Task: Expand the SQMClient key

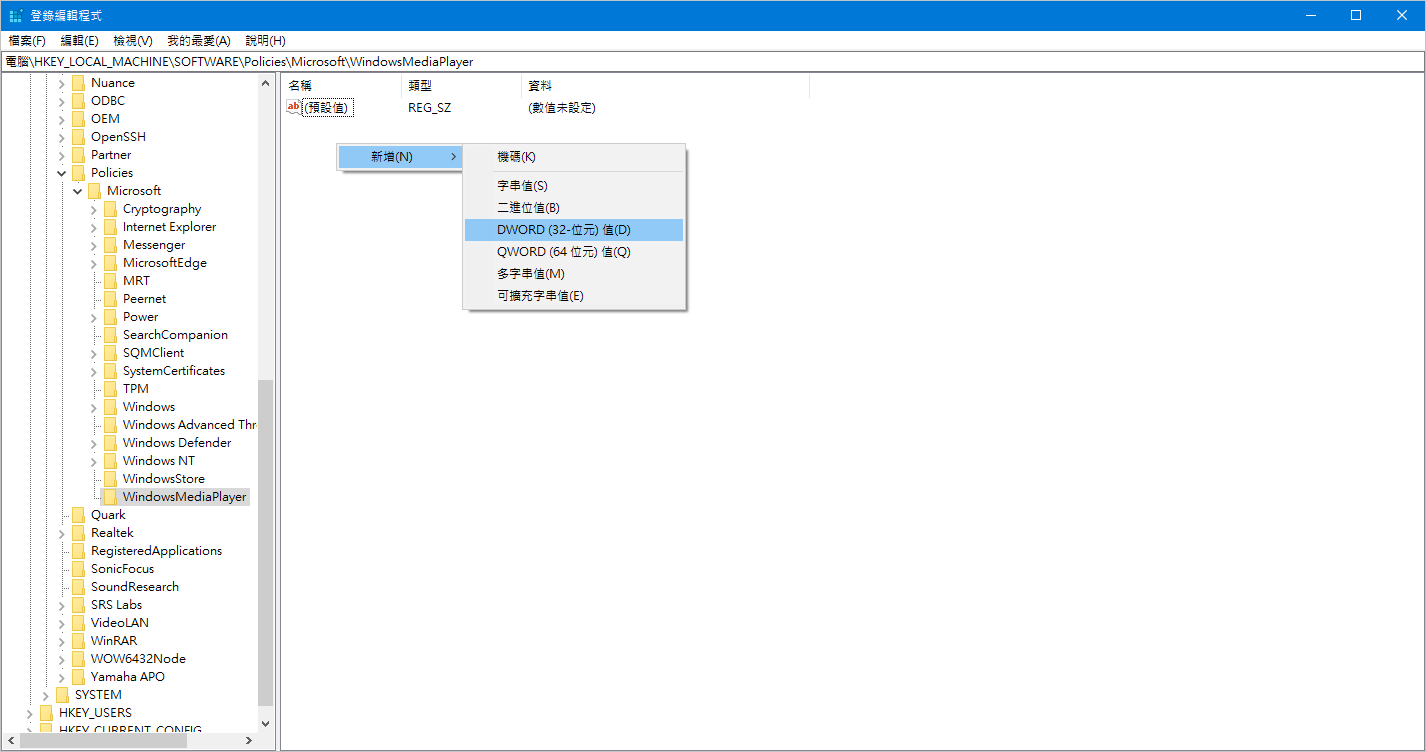Action: 94,353
